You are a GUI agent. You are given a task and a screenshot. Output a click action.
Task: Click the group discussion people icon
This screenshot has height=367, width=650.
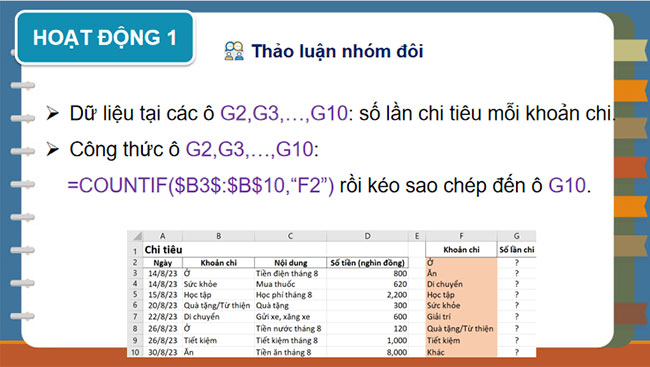pos(234,51)
